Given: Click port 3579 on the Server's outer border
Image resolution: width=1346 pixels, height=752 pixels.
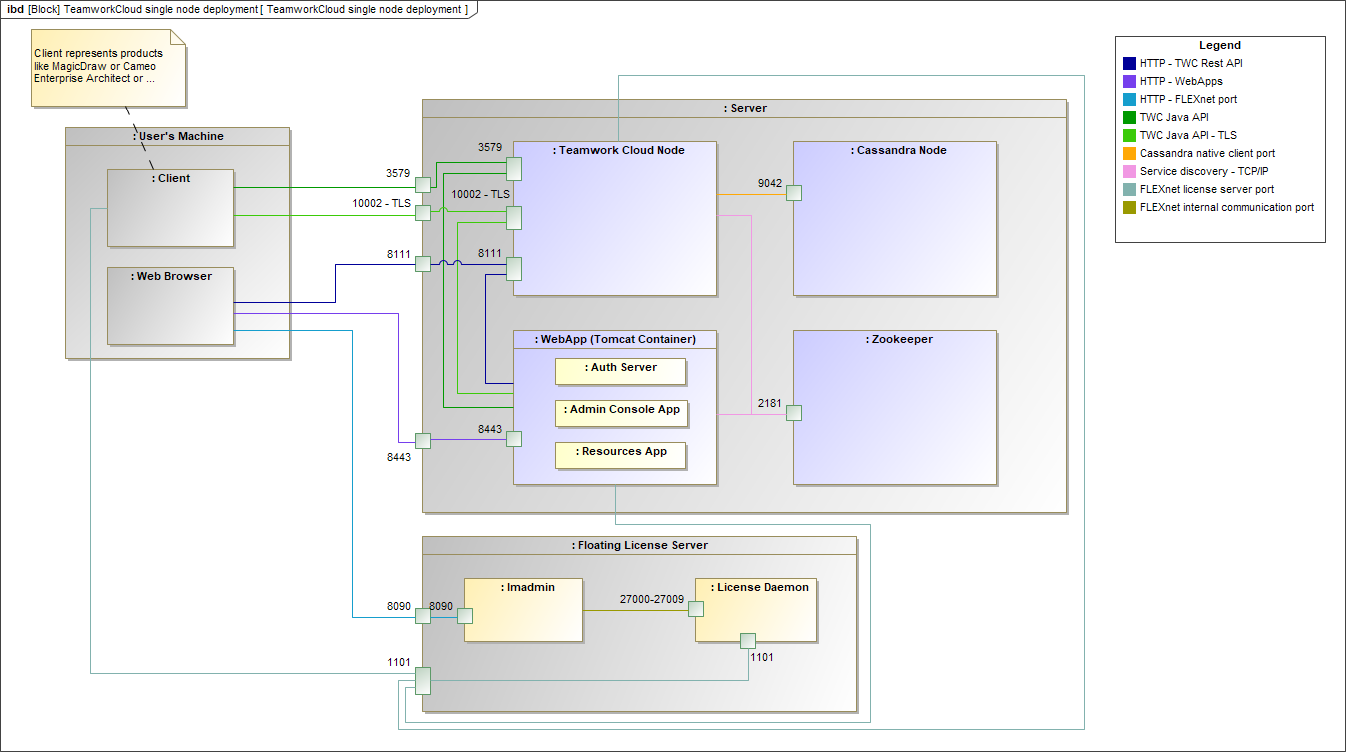Looking at the screenshot, I should tap(423, 184).
